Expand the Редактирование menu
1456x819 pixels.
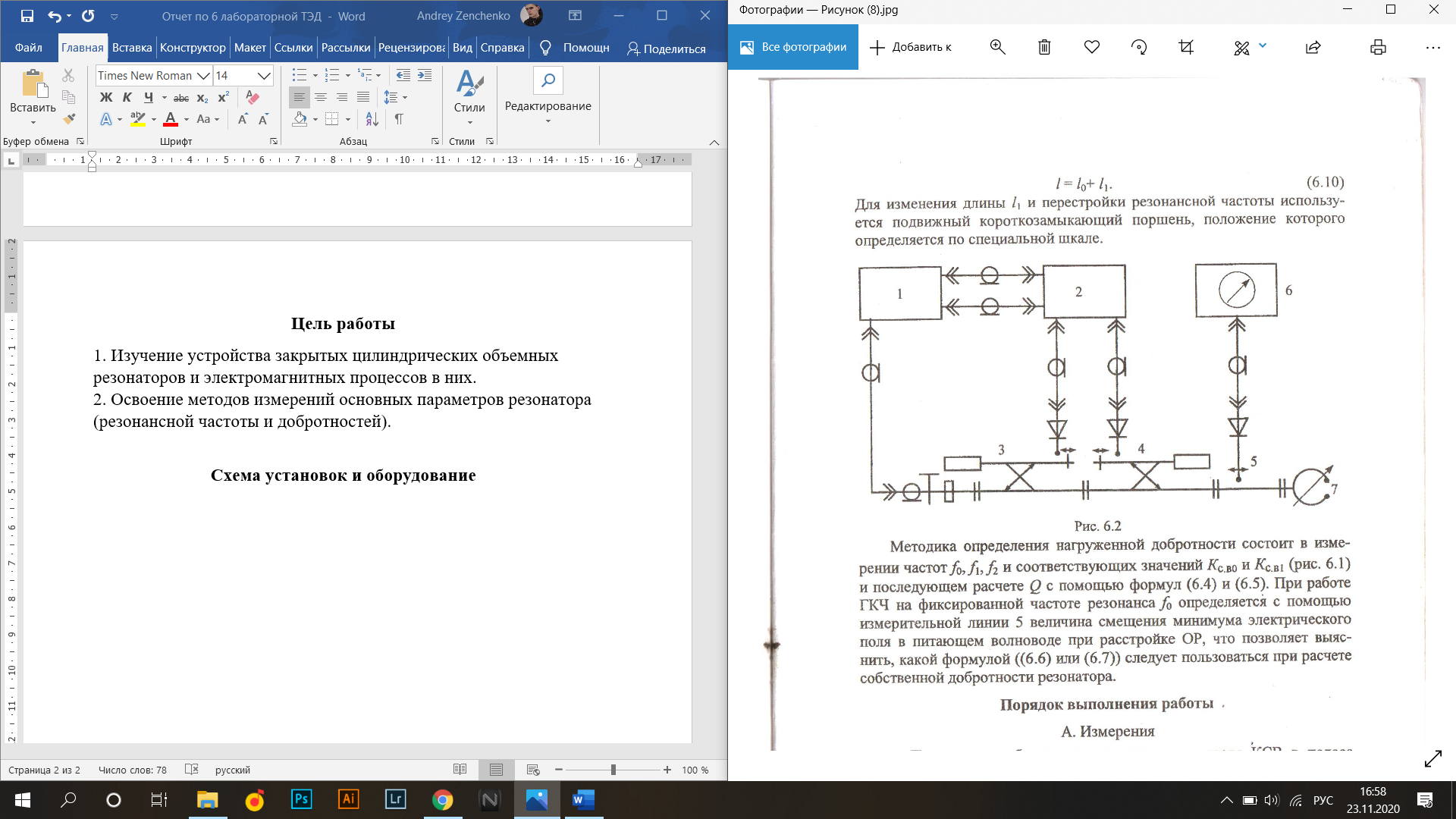pos(548,97)
